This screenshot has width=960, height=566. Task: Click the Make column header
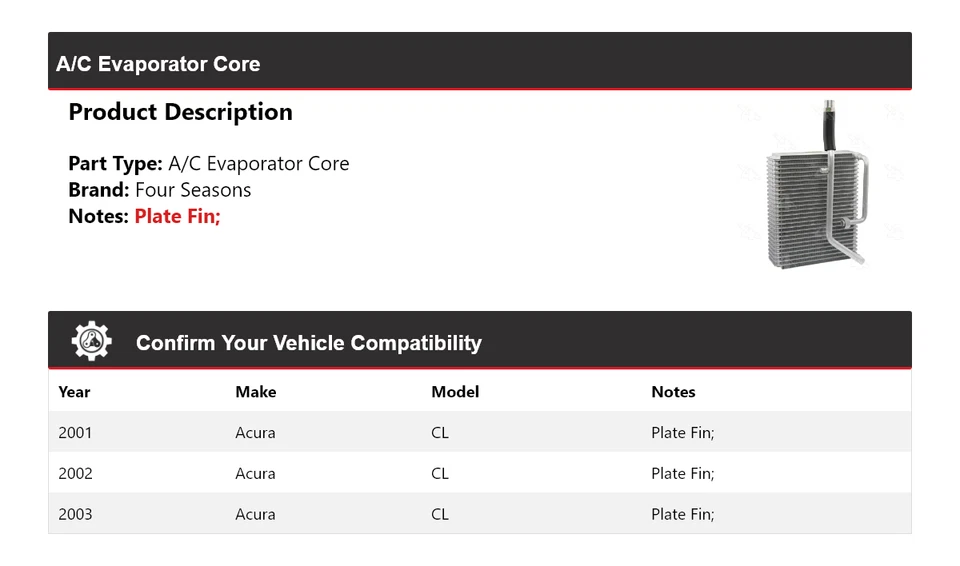(x=256, y=392)
